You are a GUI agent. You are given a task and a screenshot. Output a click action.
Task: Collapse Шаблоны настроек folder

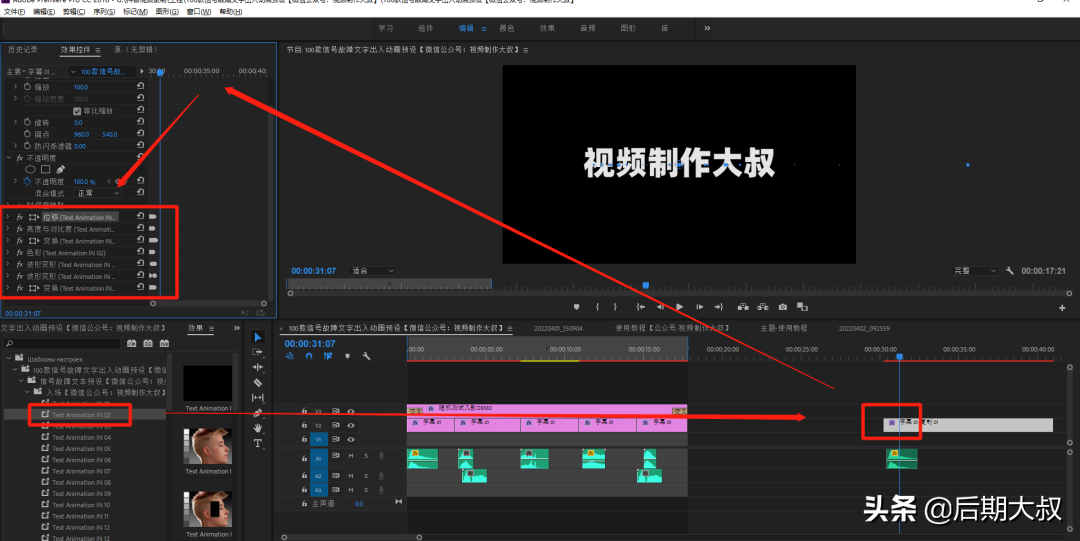[x=9, y=358]
